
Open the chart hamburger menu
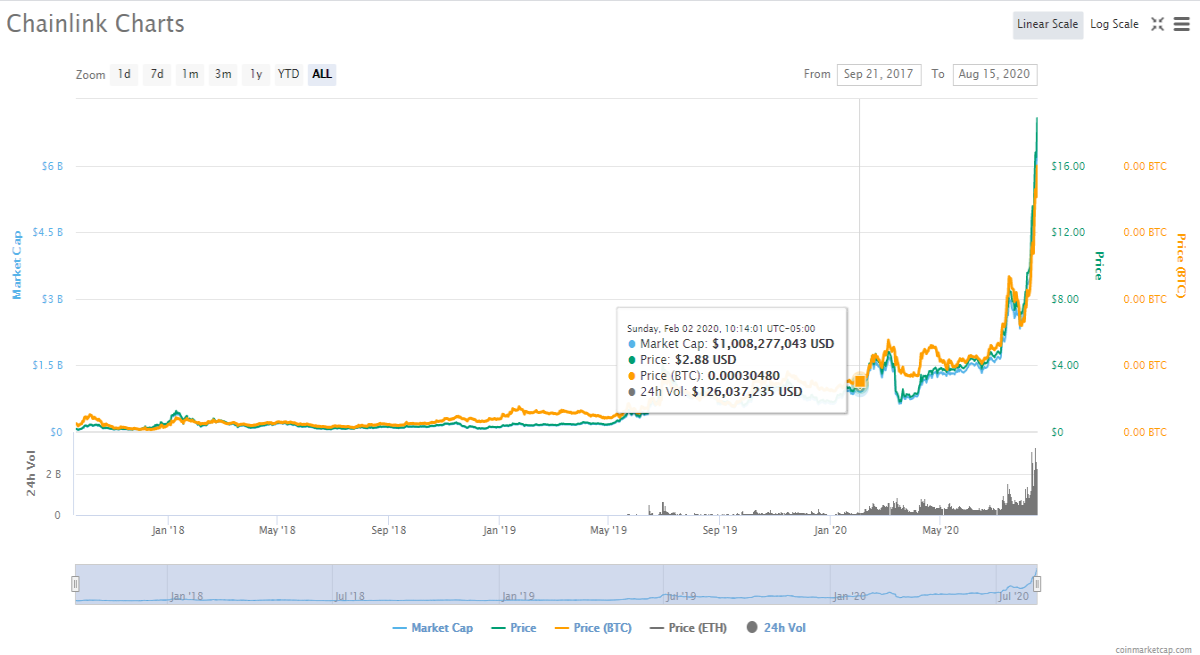tap(1181, 24)
